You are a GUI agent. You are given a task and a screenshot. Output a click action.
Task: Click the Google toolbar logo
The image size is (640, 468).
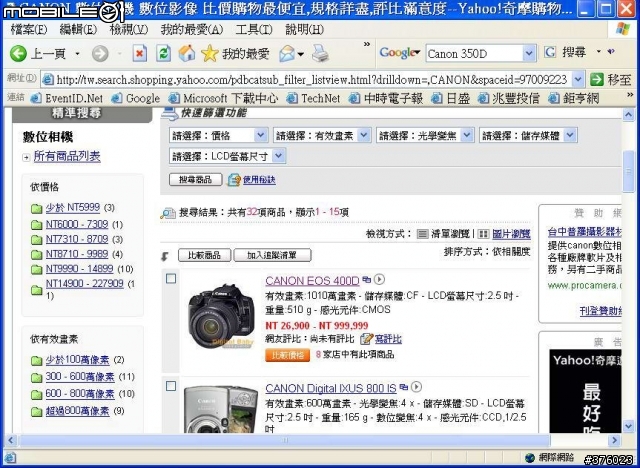(398, 53)
